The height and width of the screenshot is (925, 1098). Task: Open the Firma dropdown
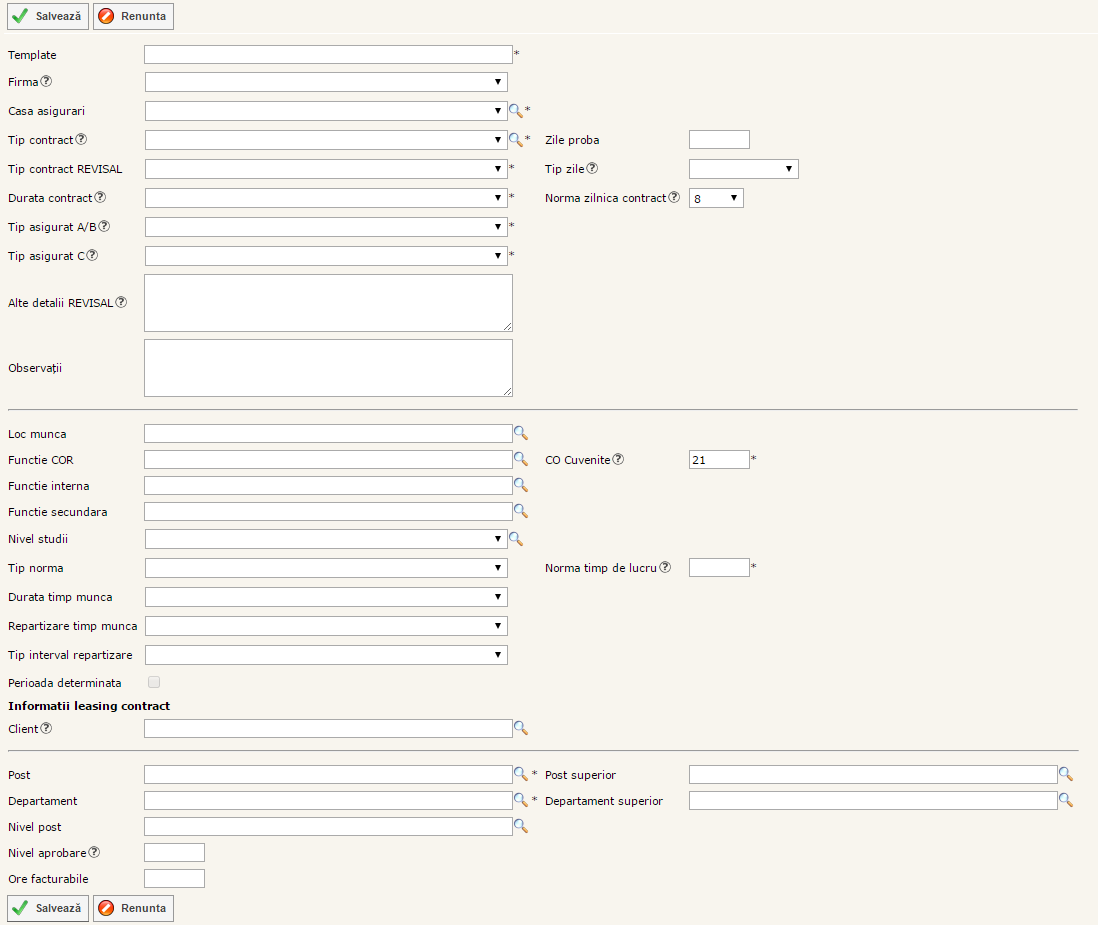(x=326, y=82)
